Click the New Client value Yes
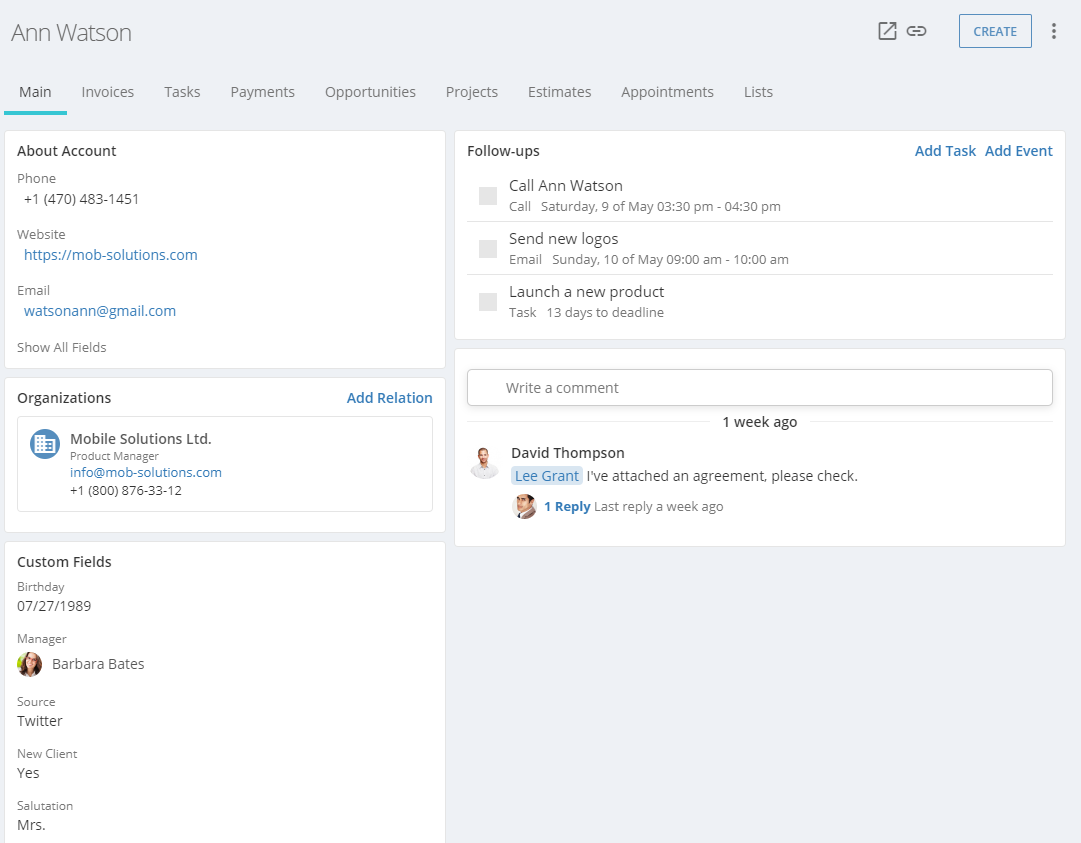Viewport: 1081px width, 843px height. coord(28,773)
